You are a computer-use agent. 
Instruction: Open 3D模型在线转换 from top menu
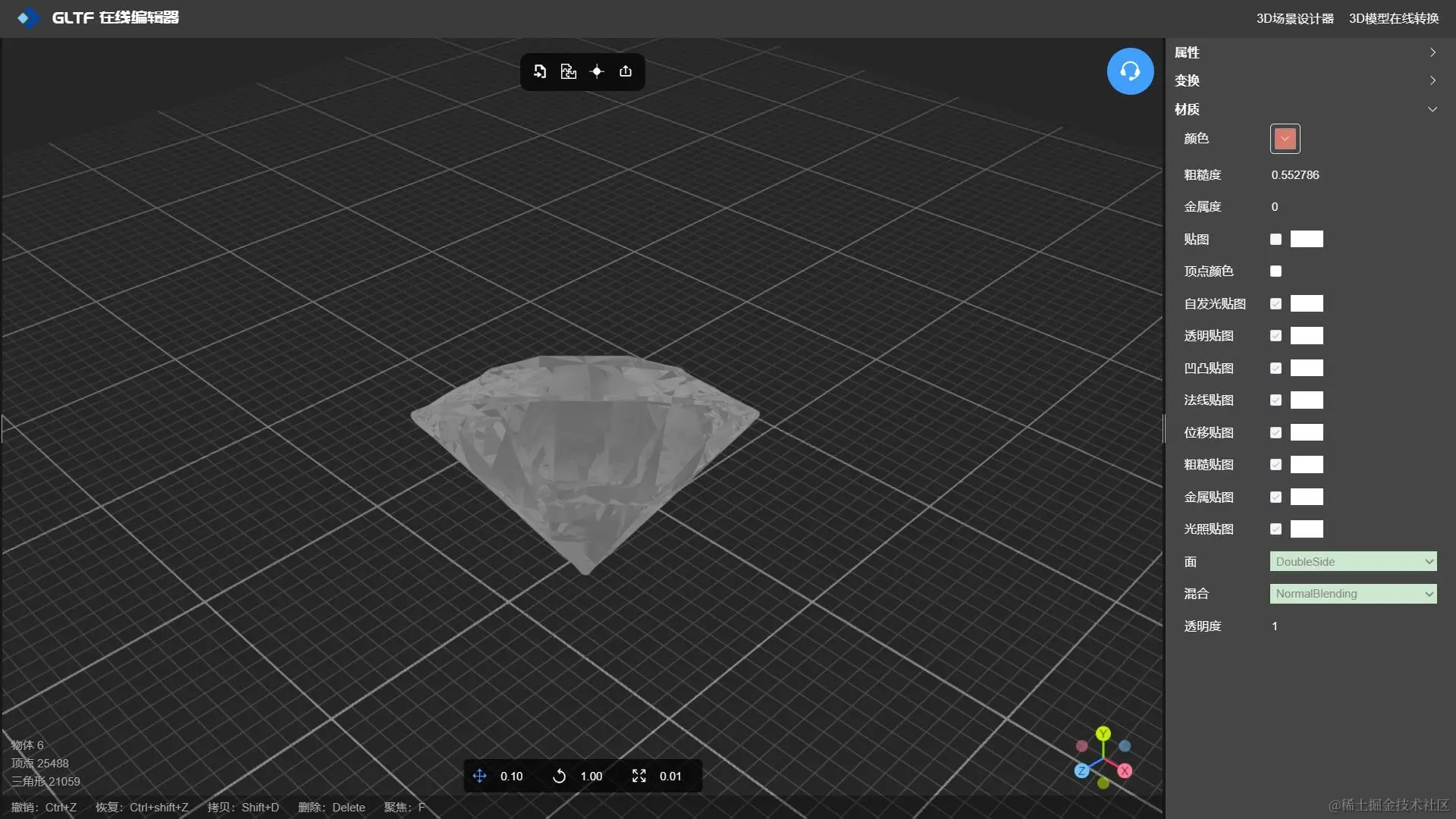1394,18
